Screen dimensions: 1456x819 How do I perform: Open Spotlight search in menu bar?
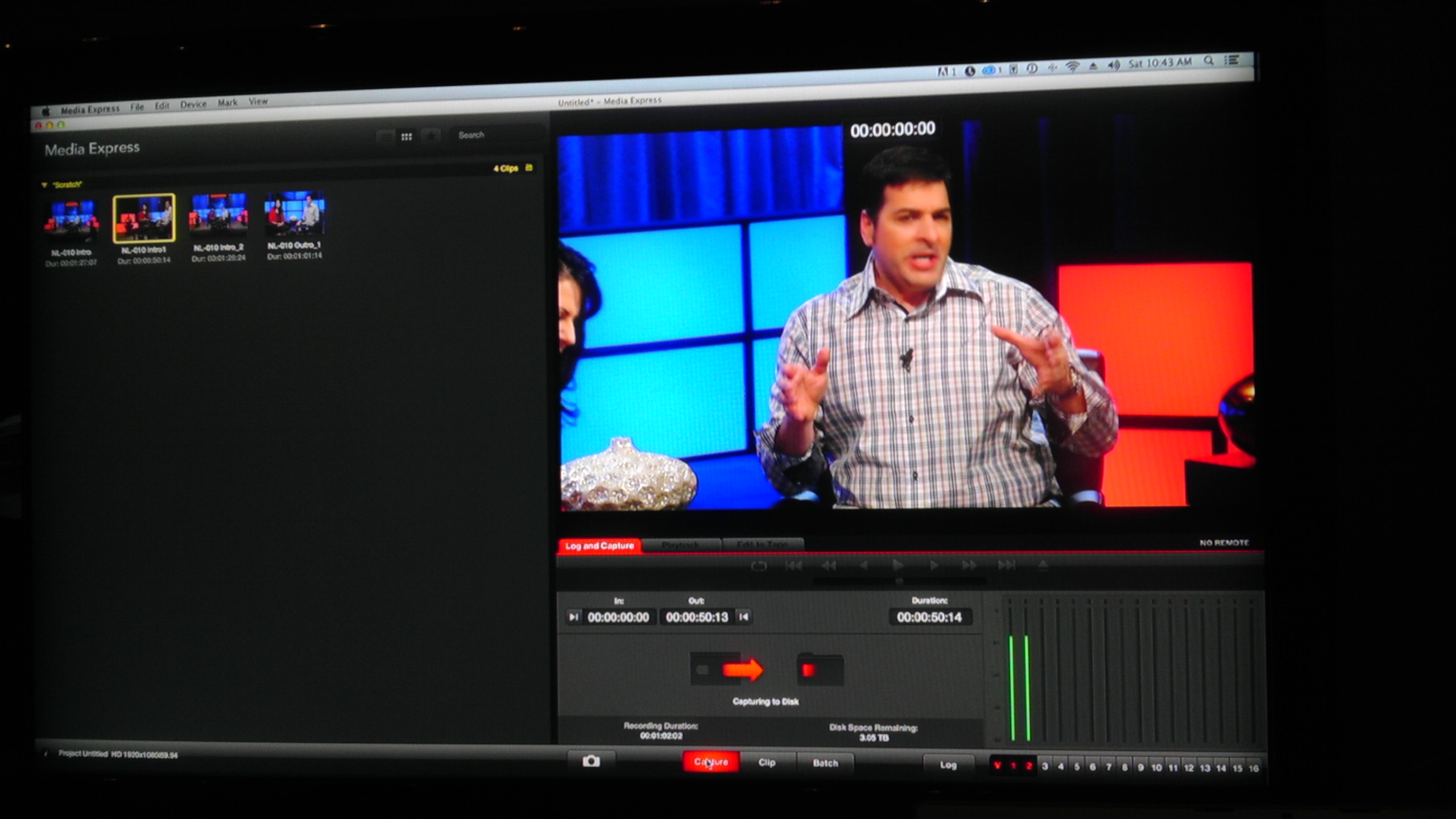pos(1209,61)
